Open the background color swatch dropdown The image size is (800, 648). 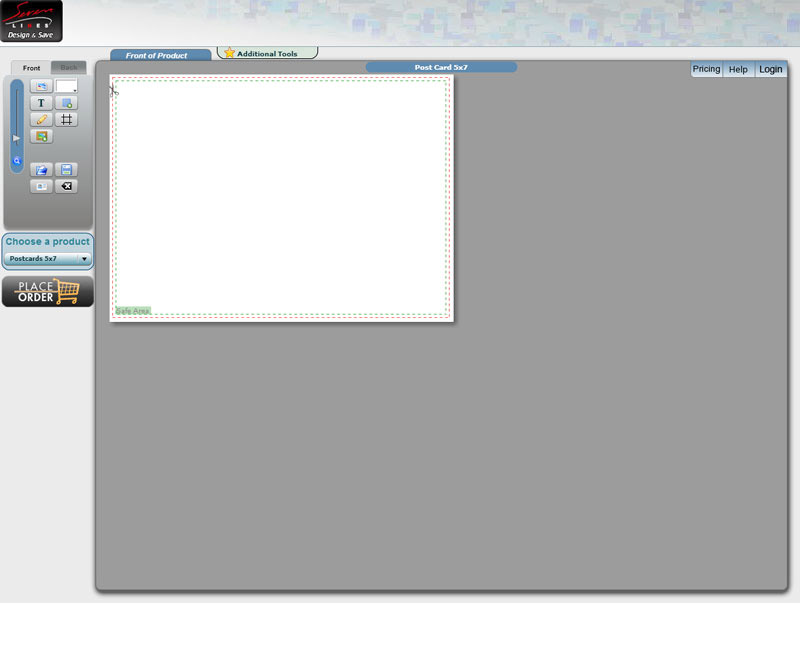[67, 87]
